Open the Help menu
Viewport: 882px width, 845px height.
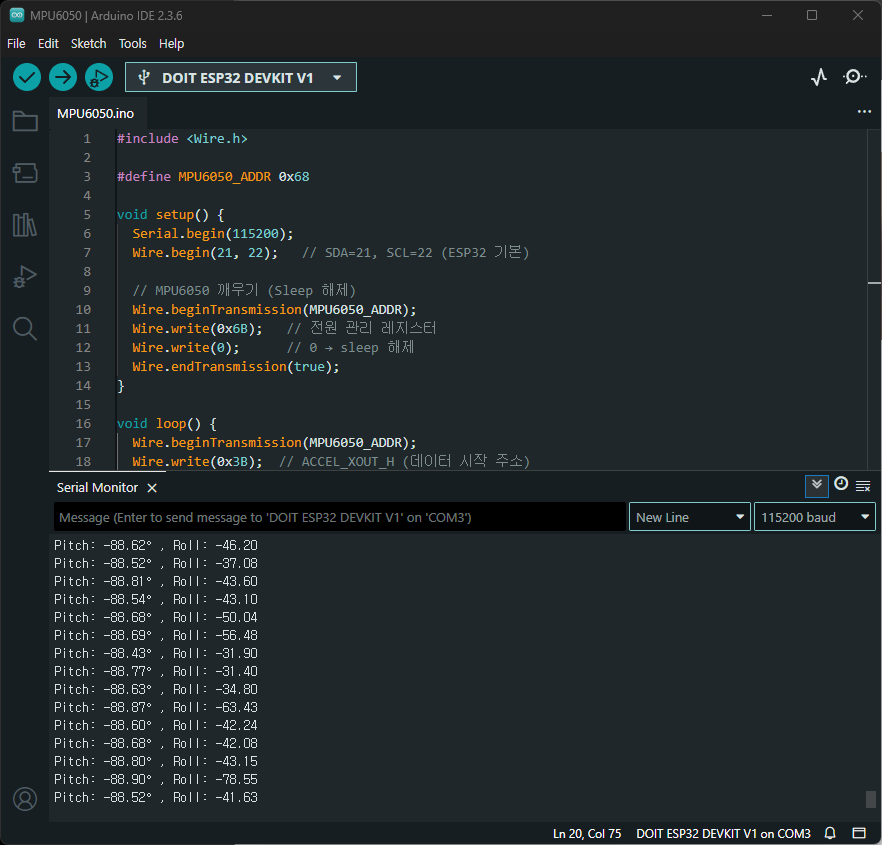[172, 43]
